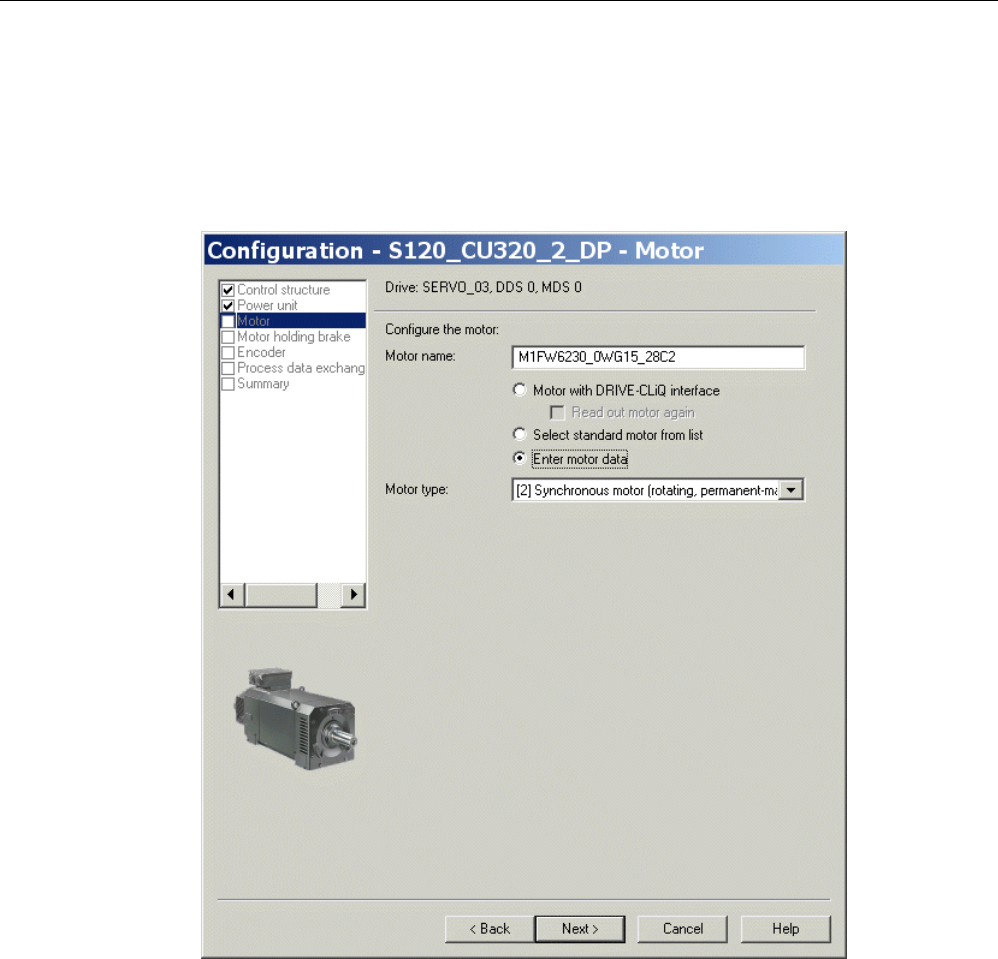Image resolution: width=998 pixels, height=959 pixels.
Task: Click the step list right scroll arrow
Action: pyautogui.click(x=353, y=595)
